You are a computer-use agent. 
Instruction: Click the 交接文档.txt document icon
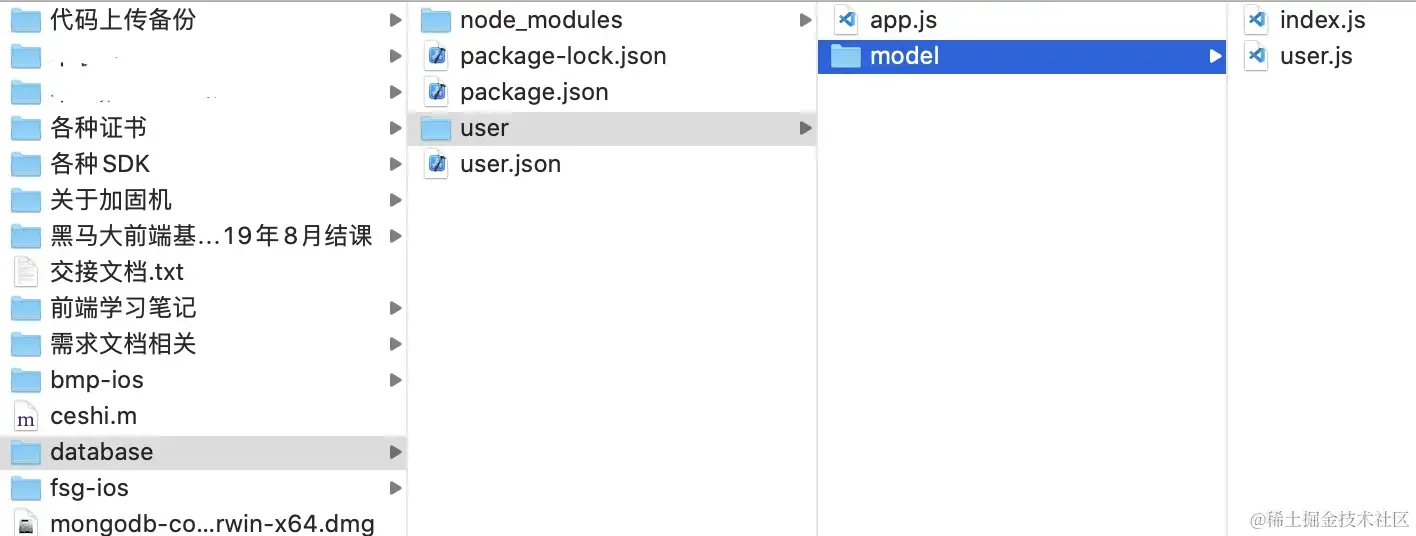[26, 272]
